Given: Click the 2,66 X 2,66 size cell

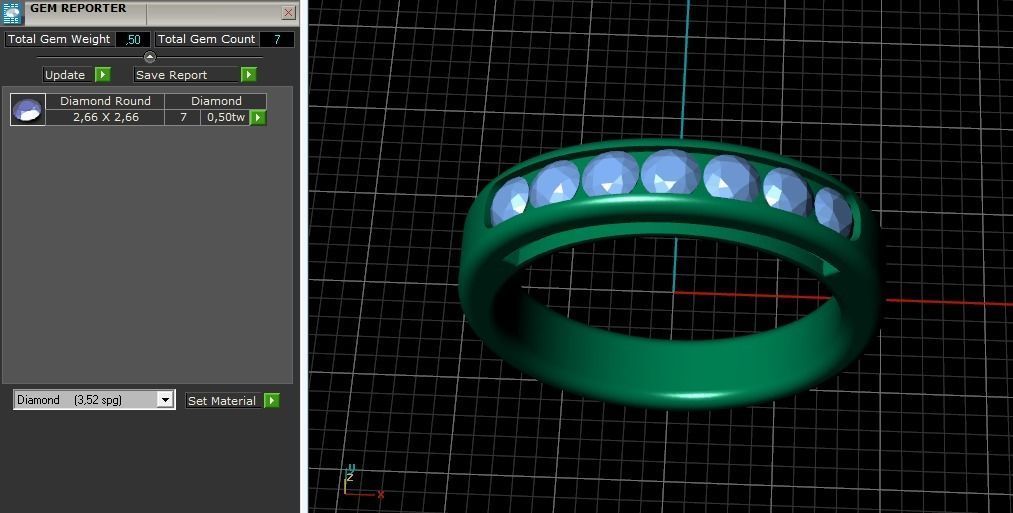Looking at the screenshot, I should pos(105,117).
